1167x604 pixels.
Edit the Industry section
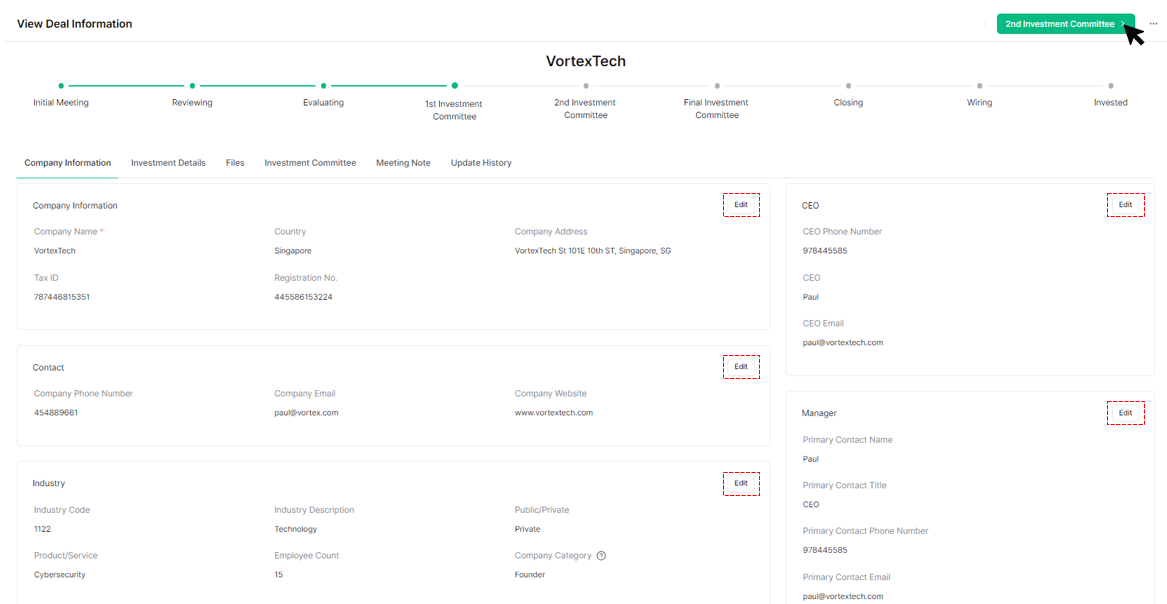click(x=741, y=483)
